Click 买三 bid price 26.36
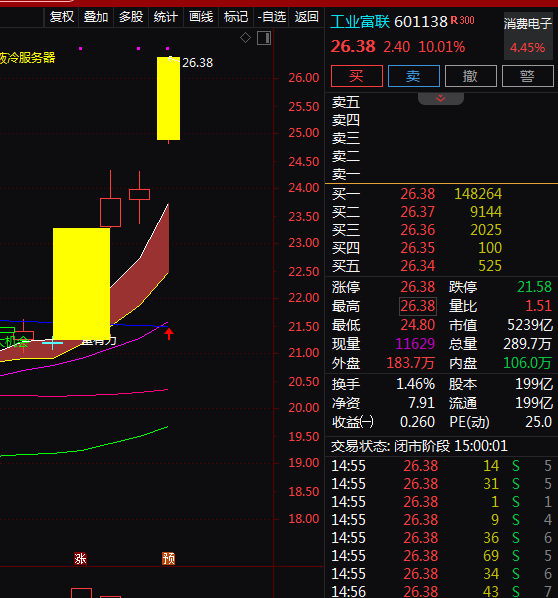This screenshot has height=598, width=558. click(x=418, y=230)
